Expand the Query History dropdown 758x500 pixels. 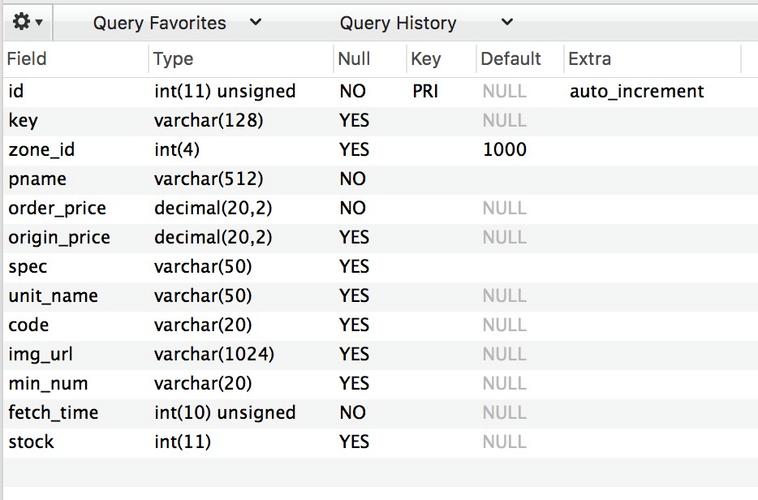click(x=425, y=23)
